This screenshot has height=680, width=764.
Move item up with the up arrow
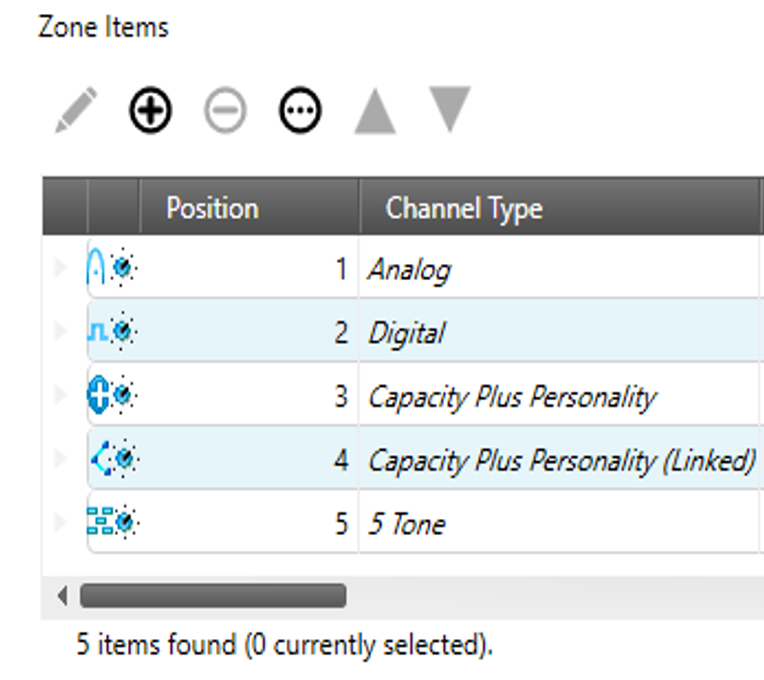tap(375, 111)
